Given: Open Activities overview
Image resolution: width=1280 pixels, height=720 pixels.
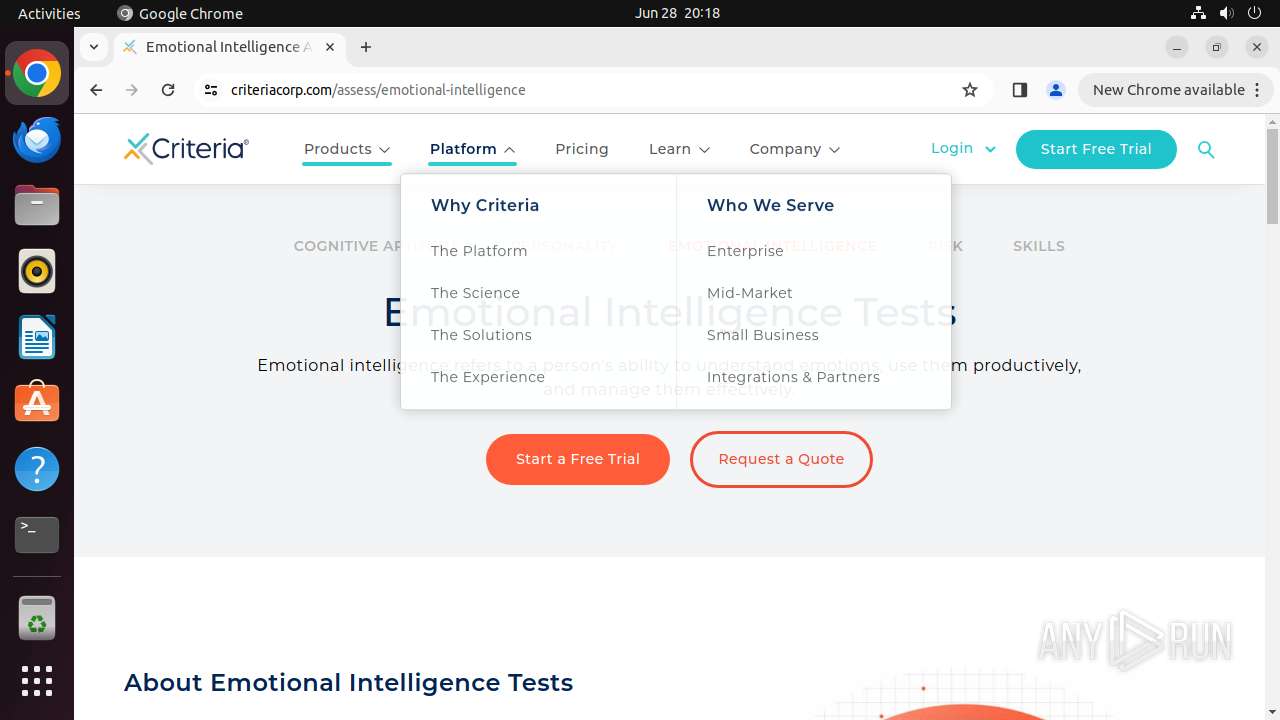Looking at the screenshot, I should [x=49, y=13].
